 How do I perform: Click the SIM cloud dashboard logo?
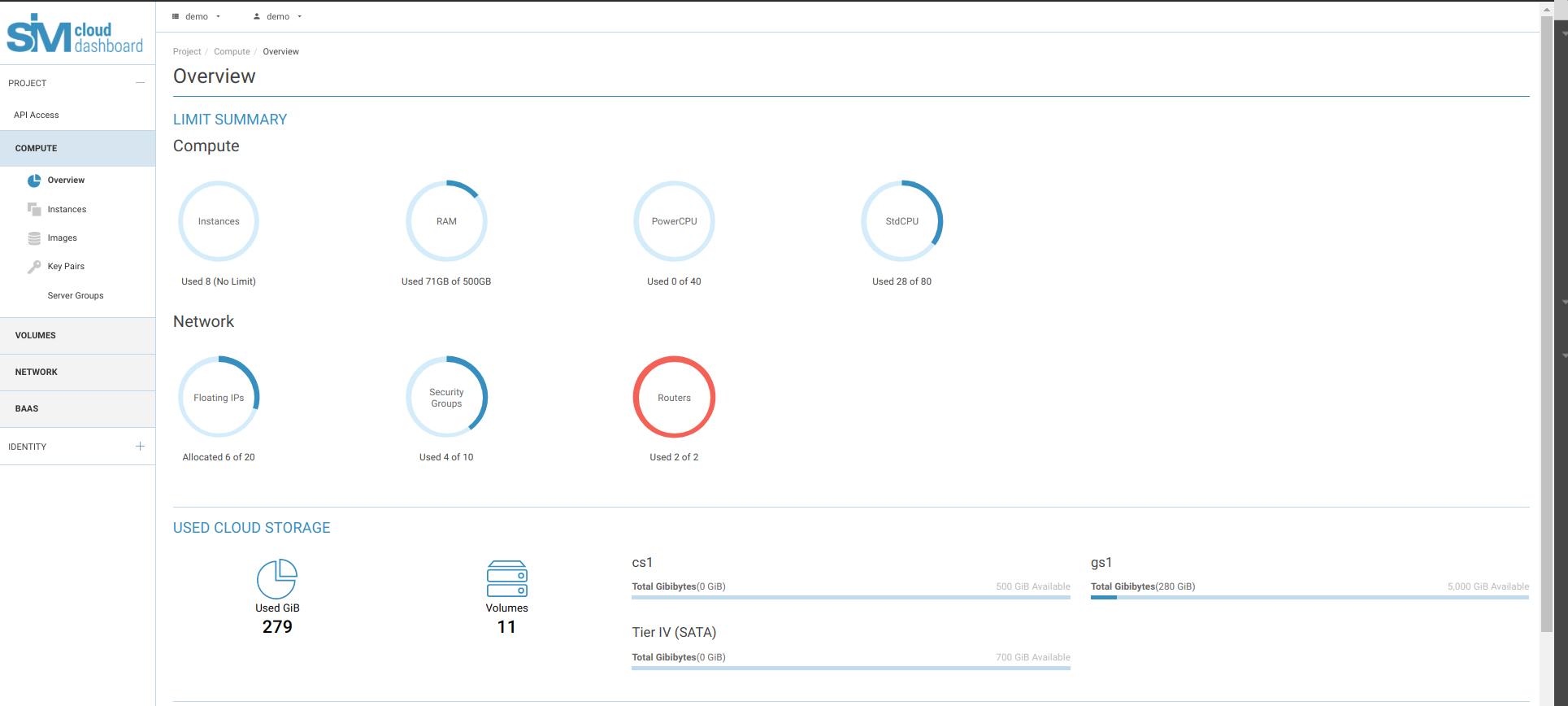(75, 34)
